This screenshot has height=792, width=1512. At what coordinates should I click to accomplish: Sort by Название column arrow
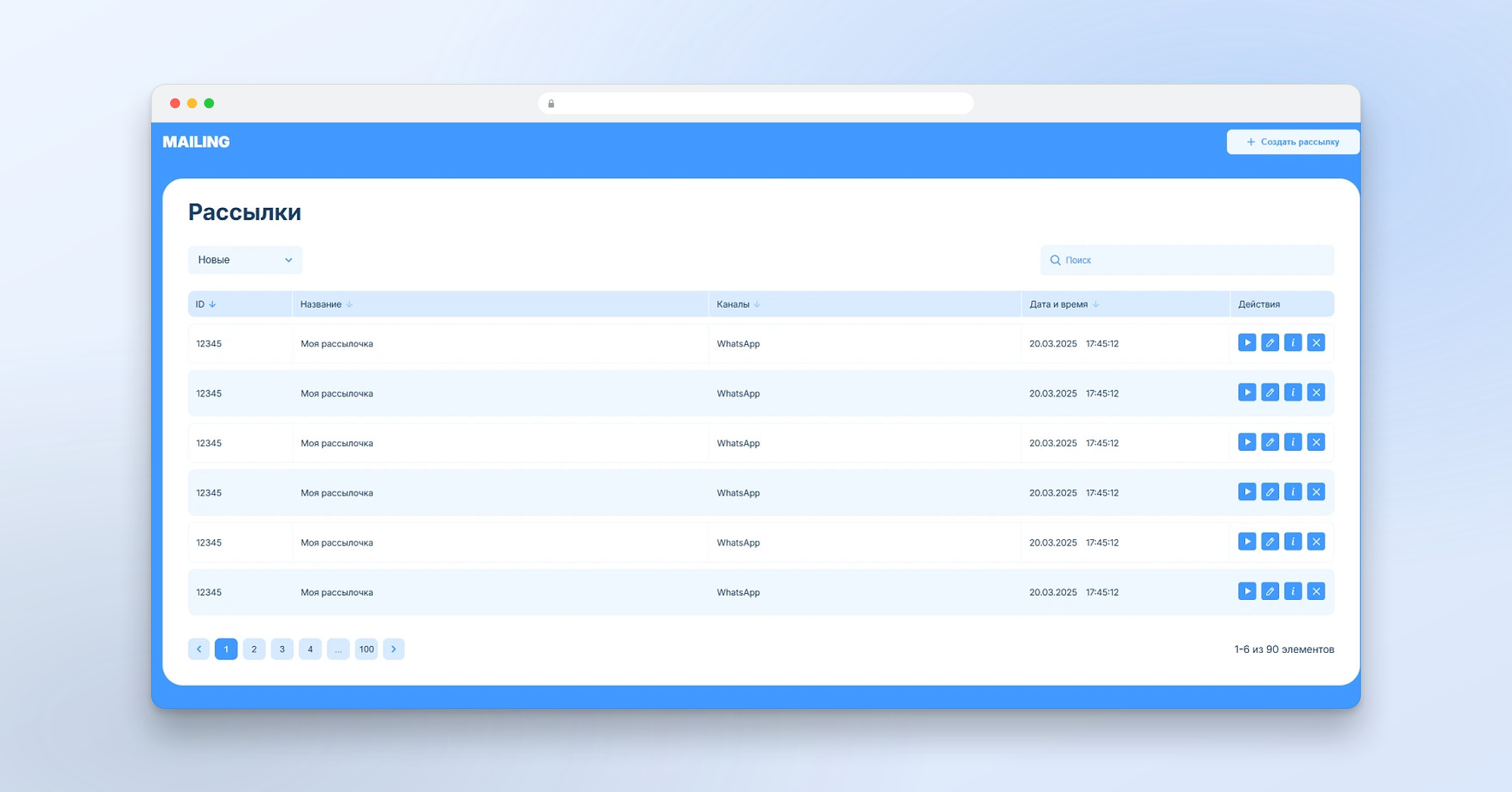[349, 304]
